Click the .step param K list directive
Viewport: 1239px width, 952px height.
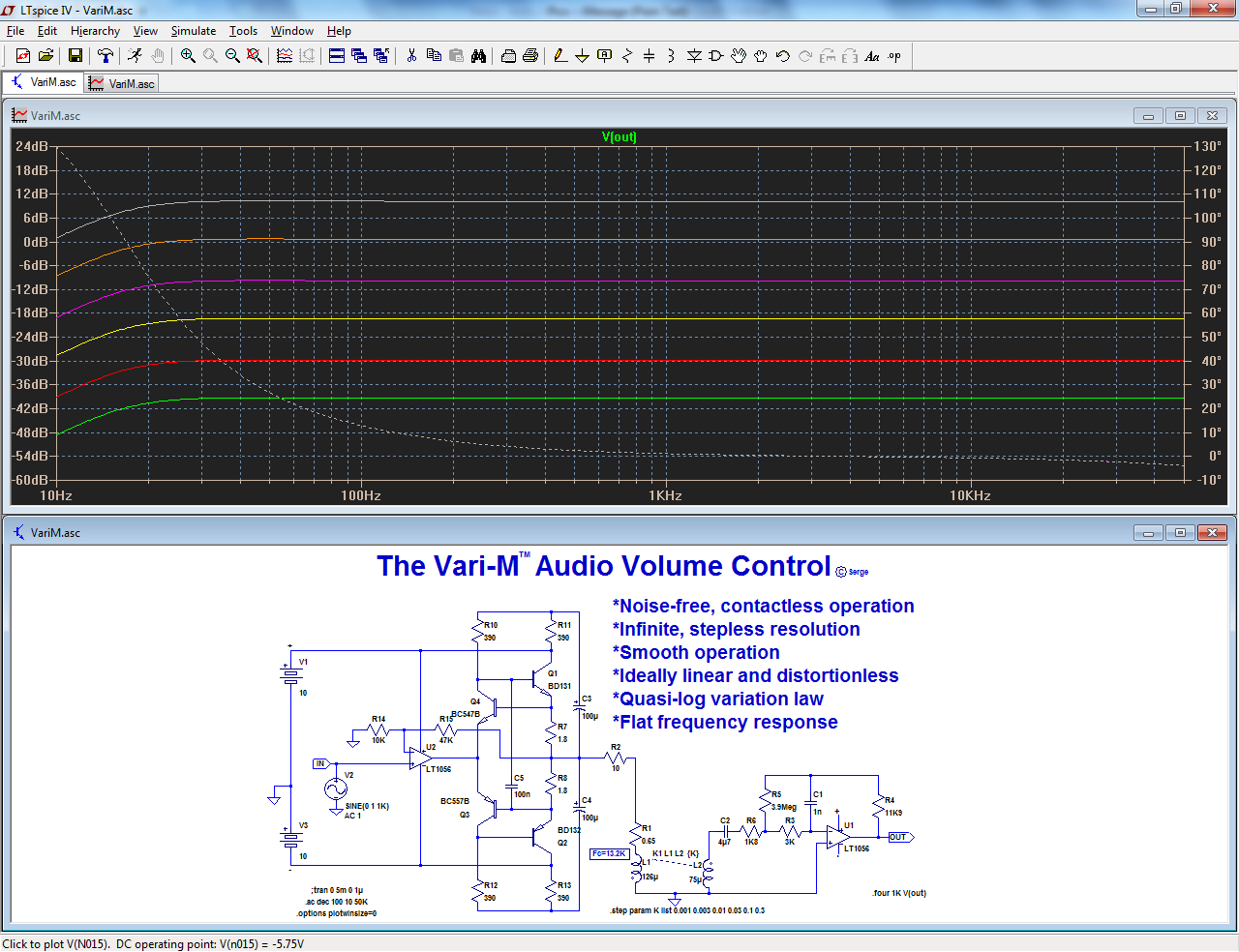687,910
